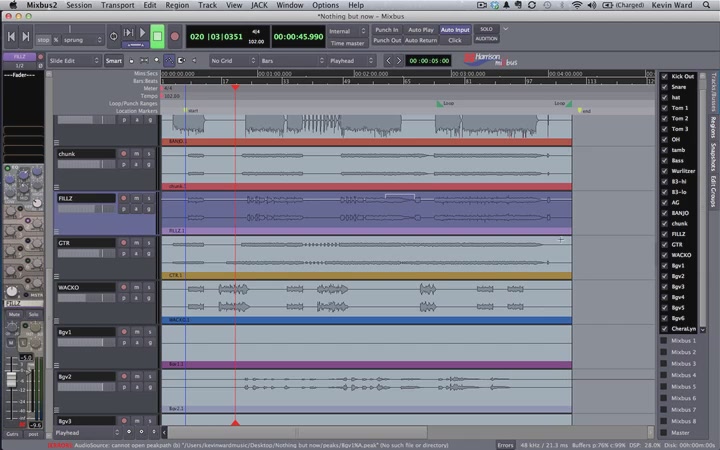Mute the WACKO track
The height and width of the screenshot is (450, 720).
[136, 287]
